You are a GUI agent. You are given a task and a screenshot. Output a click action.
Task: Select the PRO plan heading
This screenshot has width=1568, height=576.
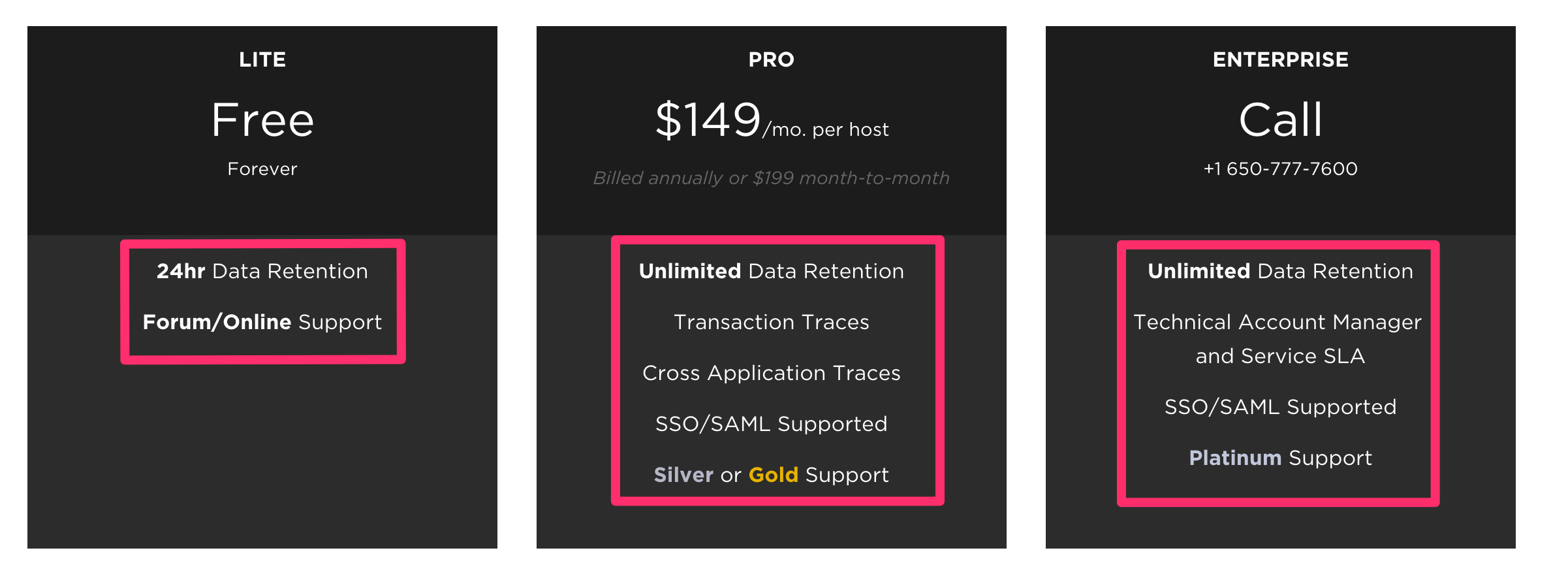pyautogui.click(x=771, y=59)
